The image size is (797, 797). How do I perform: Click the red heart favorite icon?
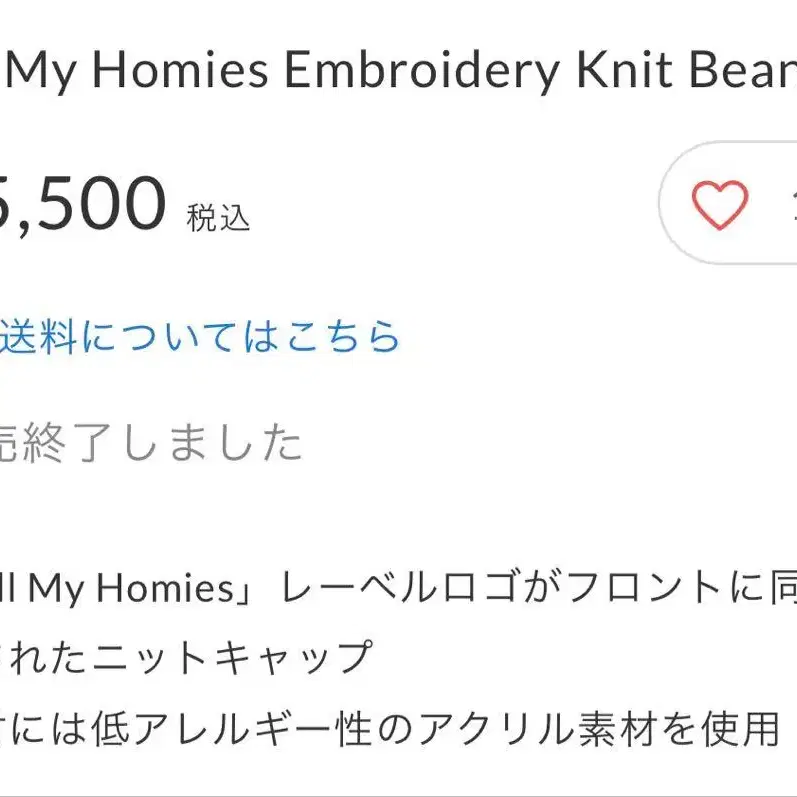point(719,205)
